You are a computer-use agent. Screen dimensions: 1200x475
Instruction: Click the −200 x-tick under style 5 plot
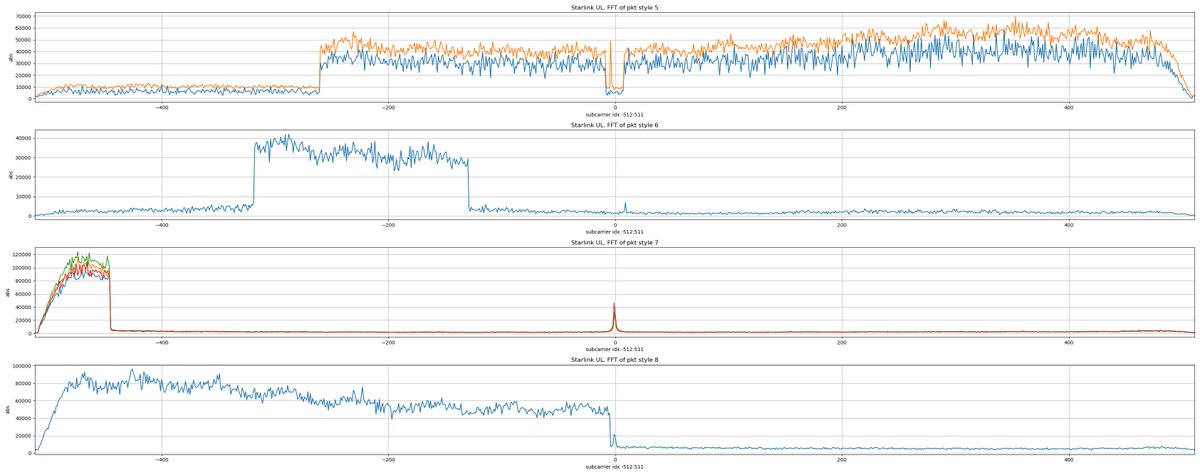click(388, 106)
